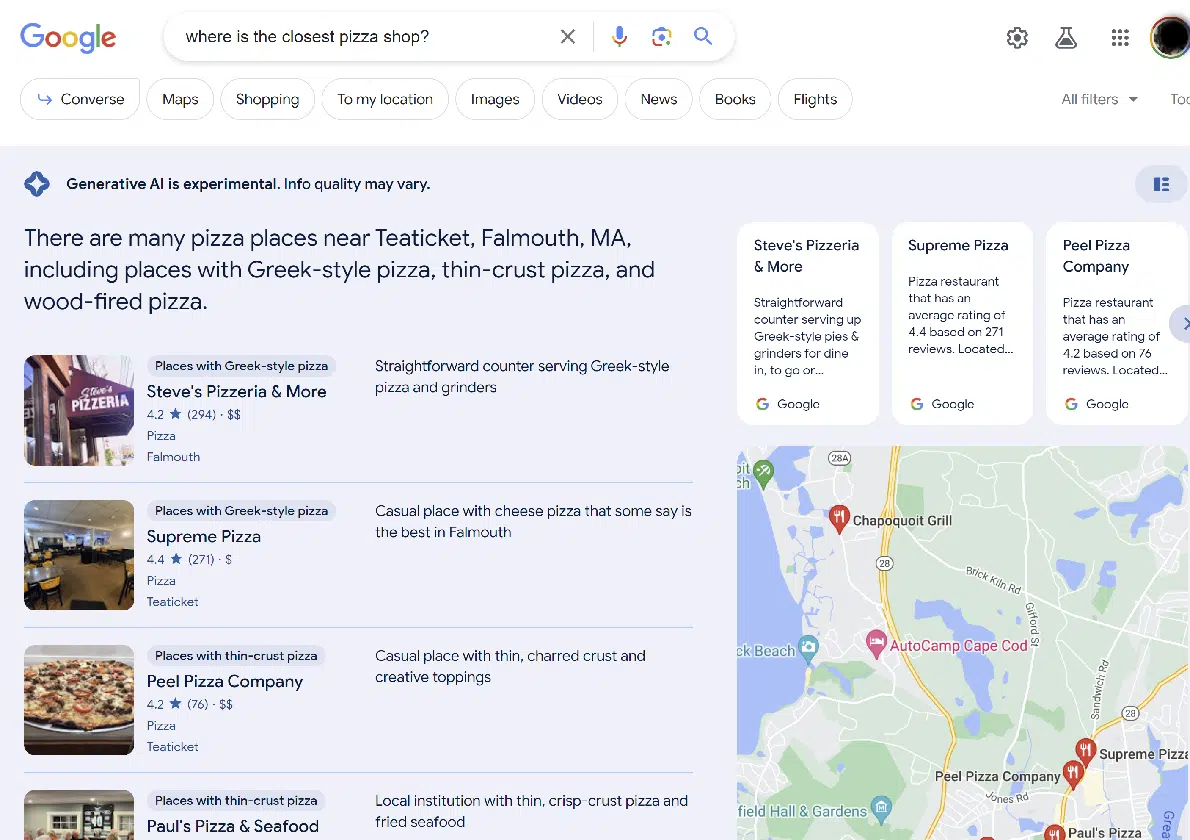Toggle the AI result layout view
1190x840 pixels.
pos(1161,184)
